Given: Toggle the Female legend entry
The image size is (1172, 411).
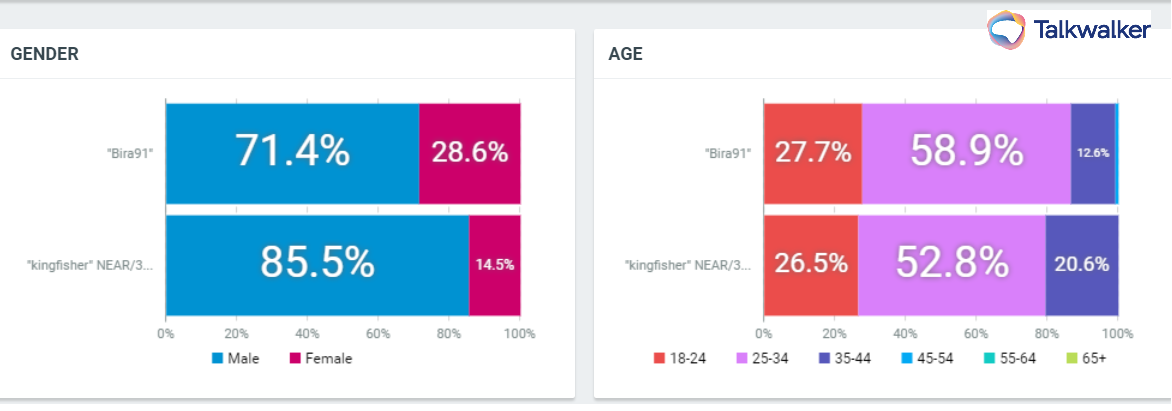Looking at the screenshot, I should 321,358.
